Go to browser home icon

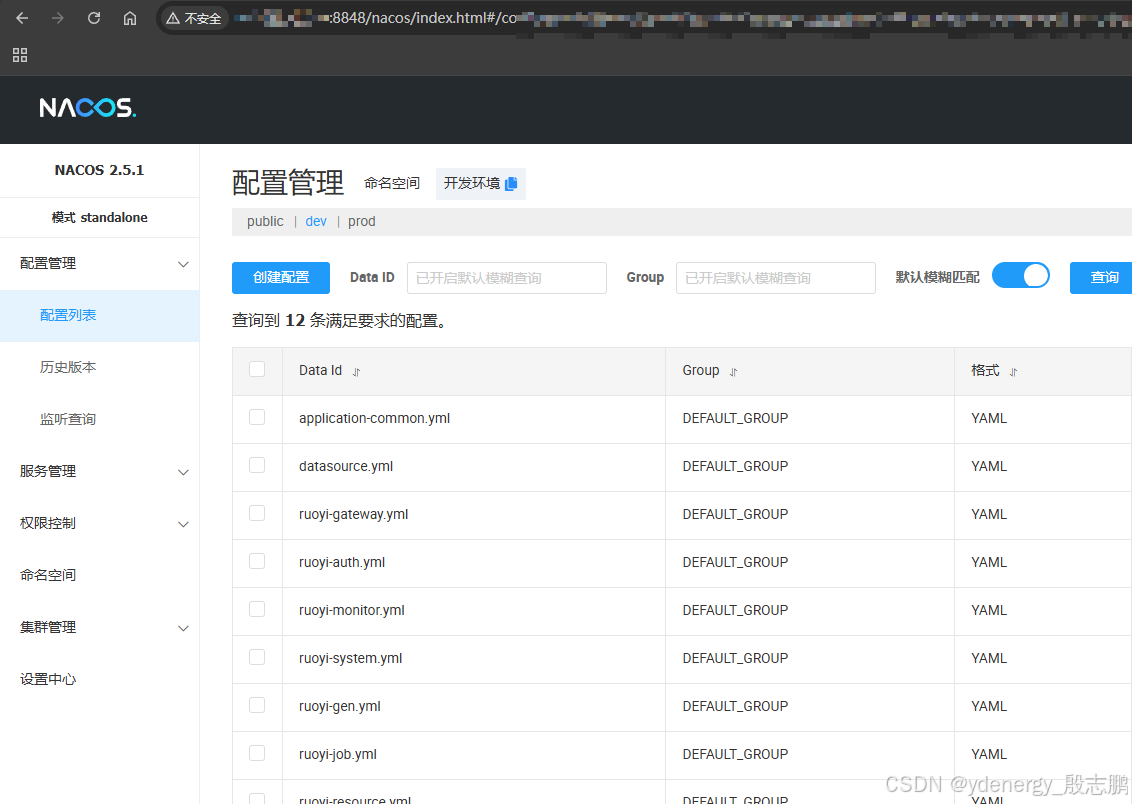(130, 18)
